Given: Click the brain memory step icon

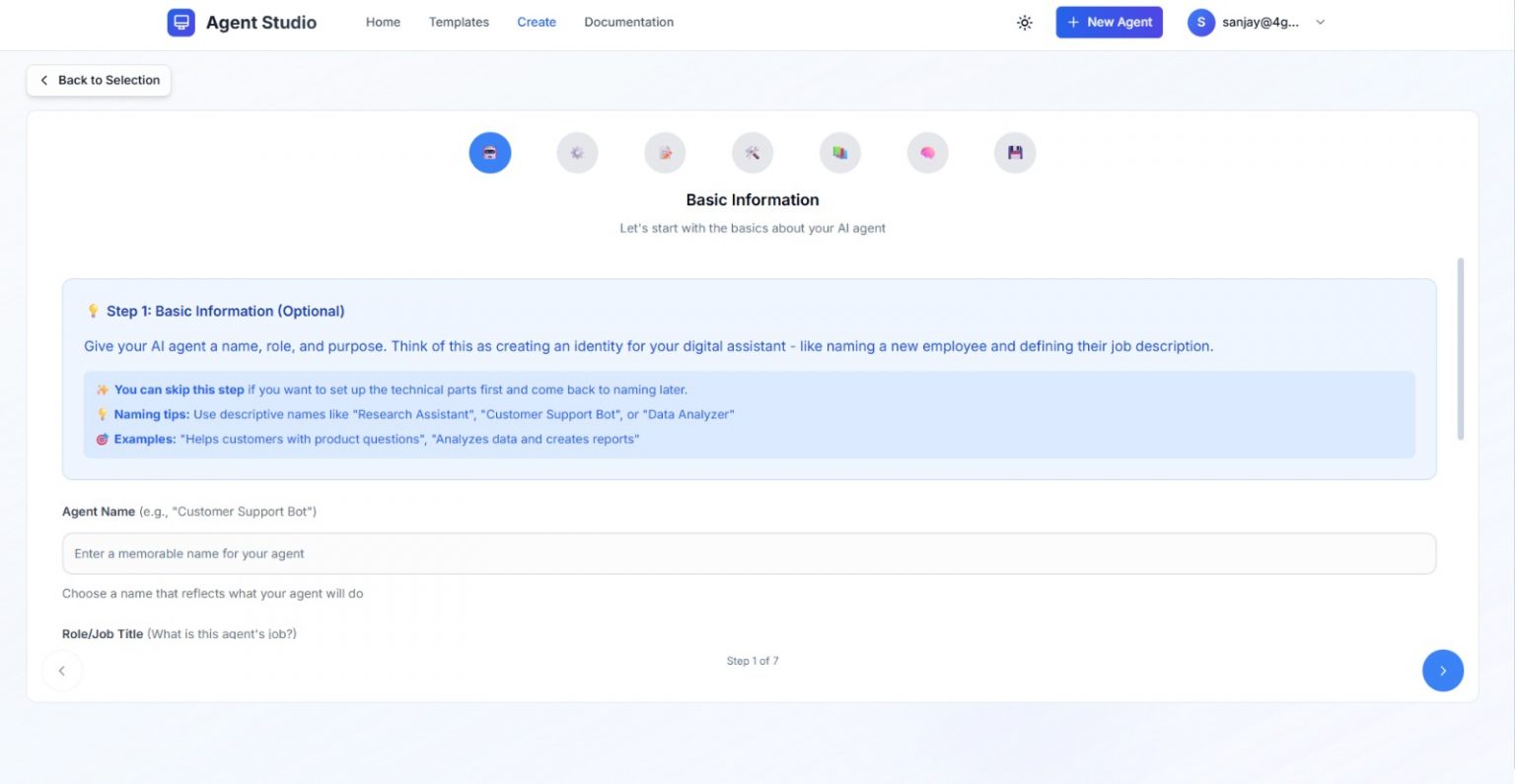Looking at the screenshot, I should click(x=927, y=152).
